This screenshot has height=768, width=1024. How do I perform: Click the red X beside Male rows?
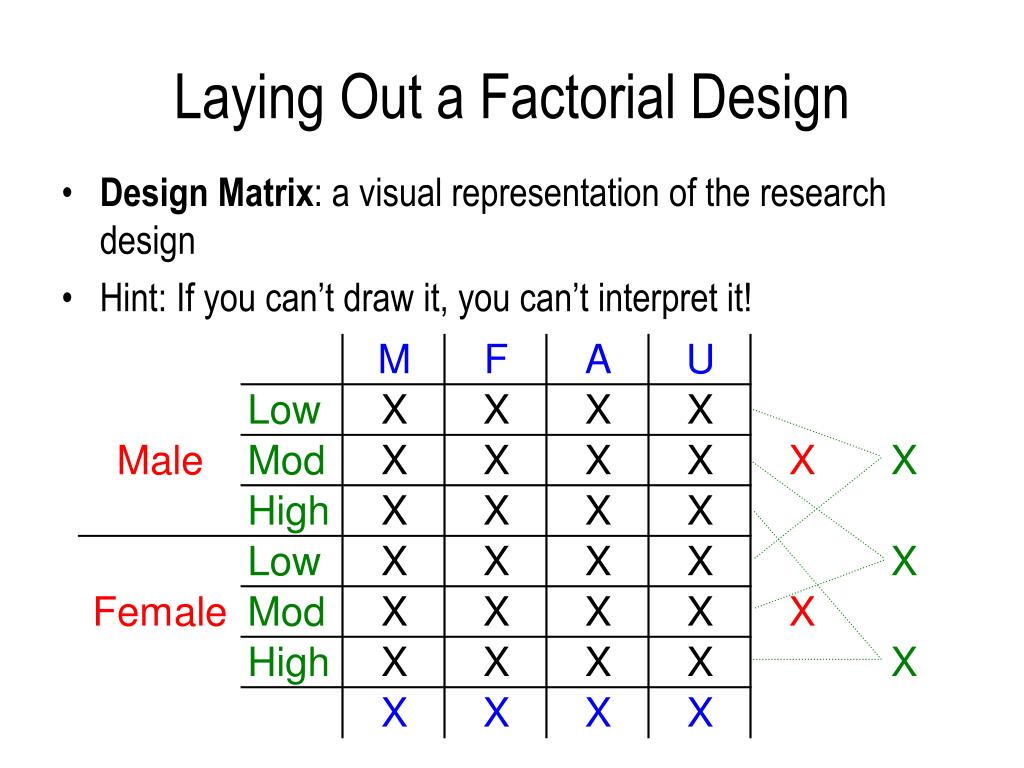802,460
